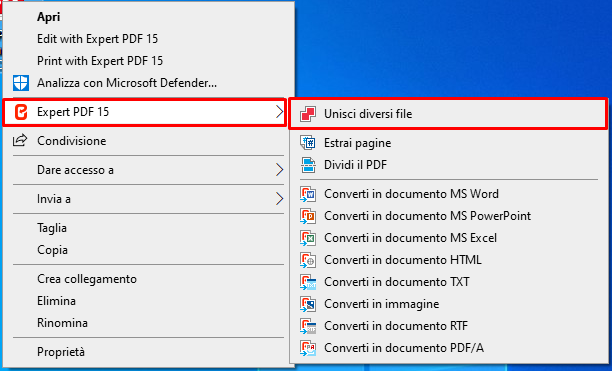Expand the Dare accesso a submenu arrow
This screenshot has height=371, width=612.
click(279, 170)
